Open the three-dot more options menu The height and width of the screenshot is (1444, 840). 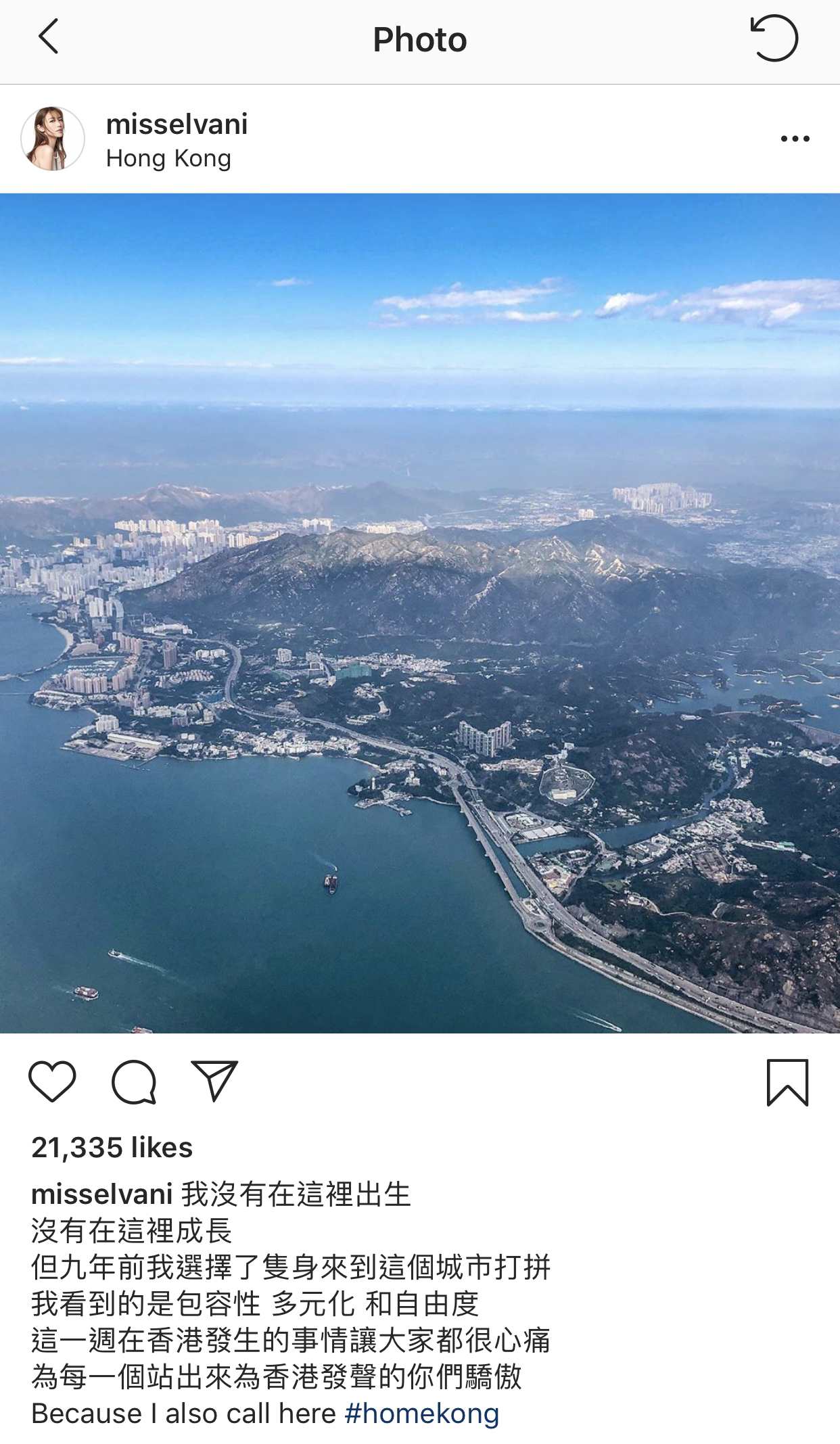[795, 139]
